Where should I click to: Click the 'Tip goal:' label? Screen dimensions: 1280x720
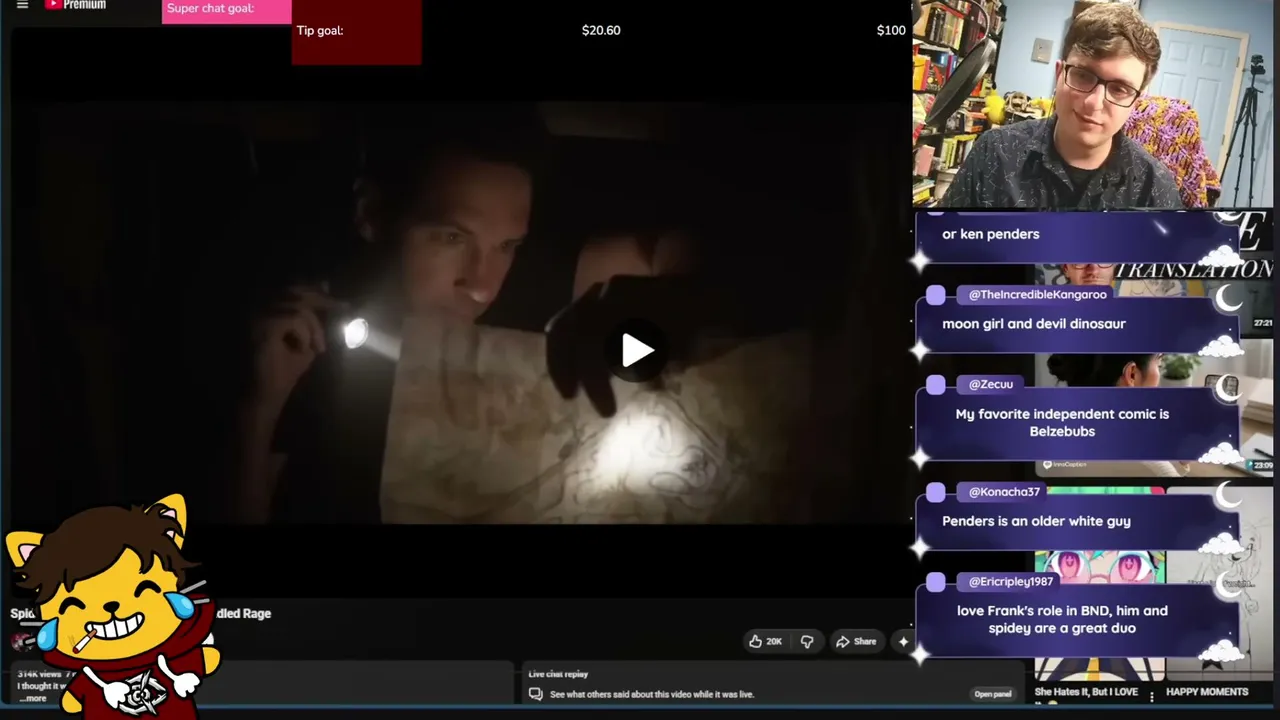pos(320,30)
